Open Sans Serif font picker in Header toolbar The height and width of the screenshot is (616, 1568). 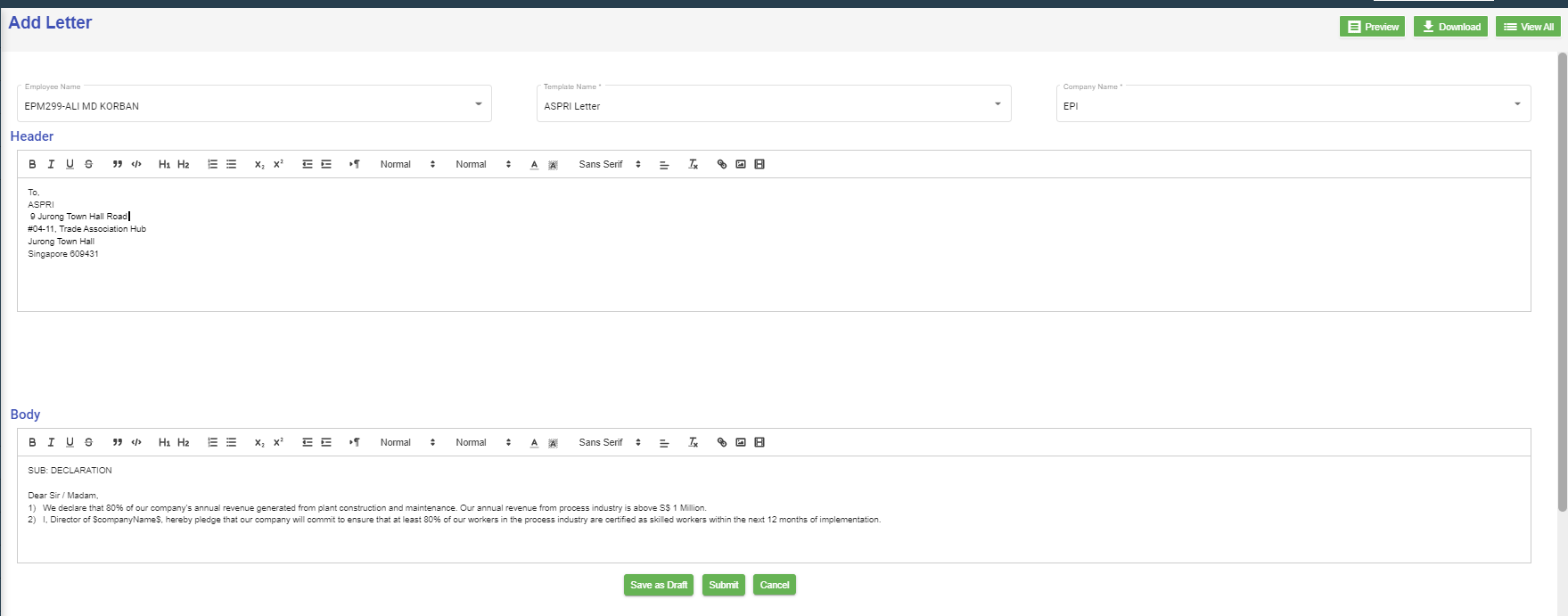pyautogui.click(x=610, y=164)
